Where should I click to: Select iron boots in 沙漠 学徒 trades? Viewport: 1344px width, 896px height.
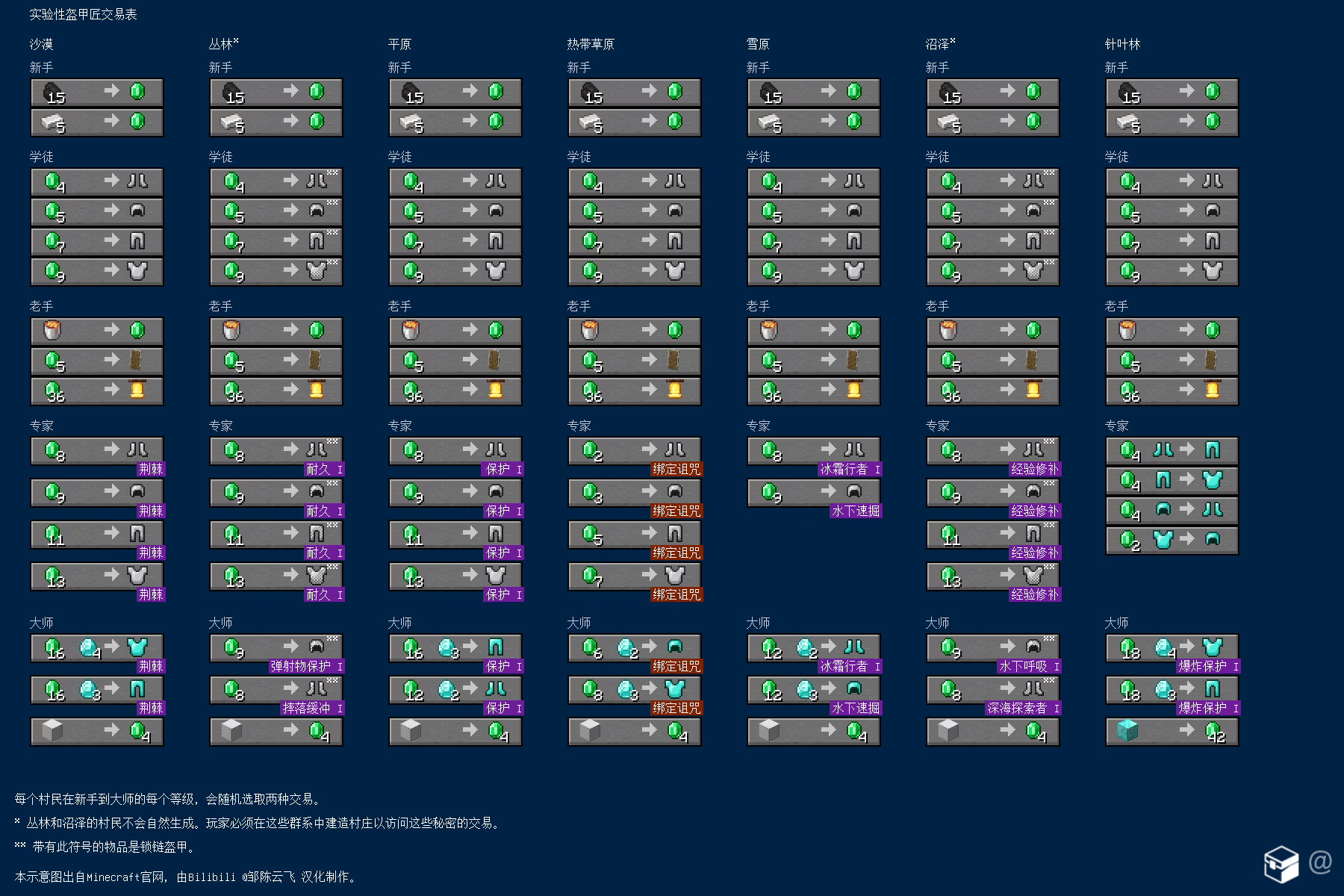(137, 181)
